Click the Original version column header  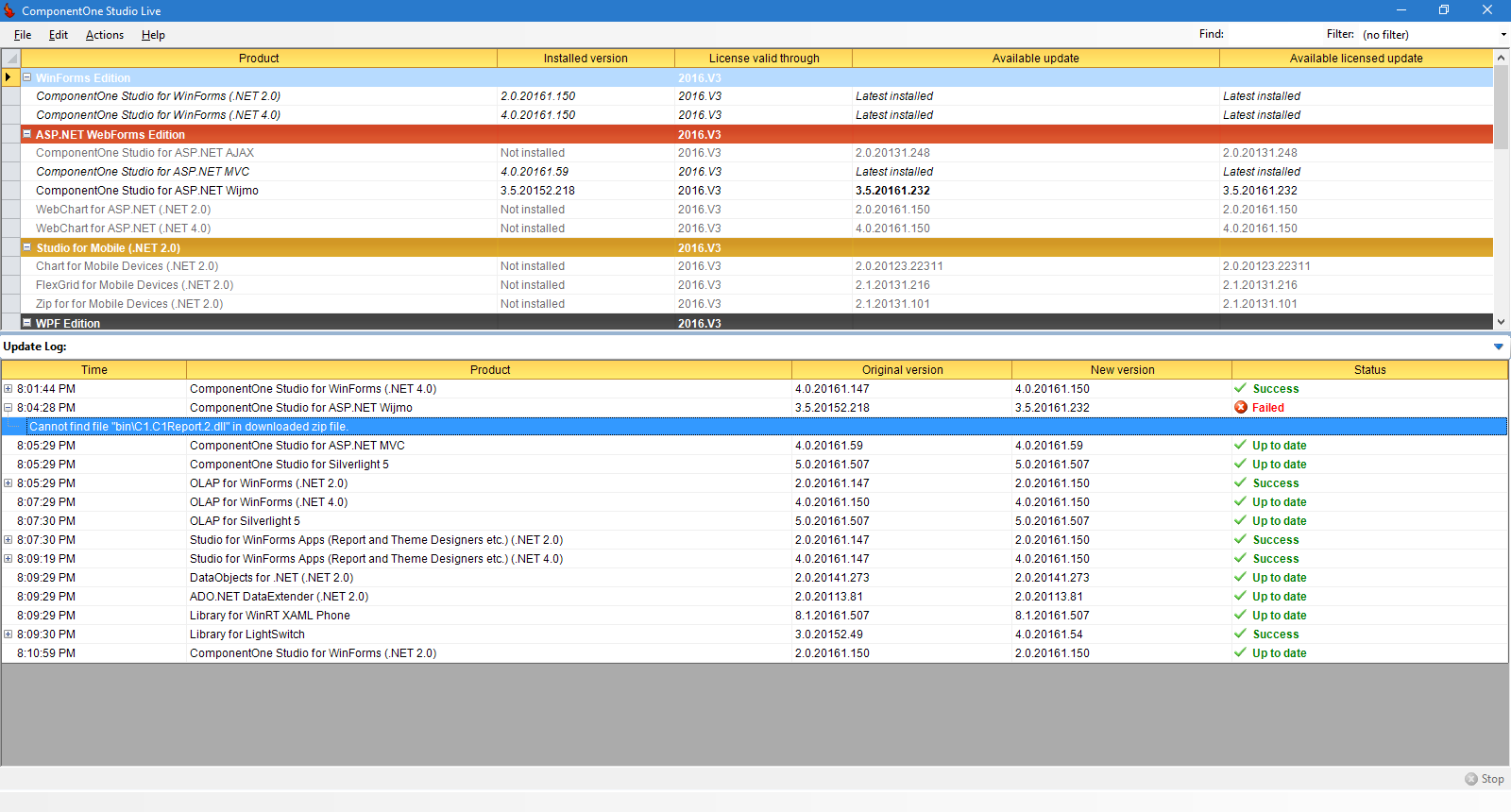click(902, 369)
